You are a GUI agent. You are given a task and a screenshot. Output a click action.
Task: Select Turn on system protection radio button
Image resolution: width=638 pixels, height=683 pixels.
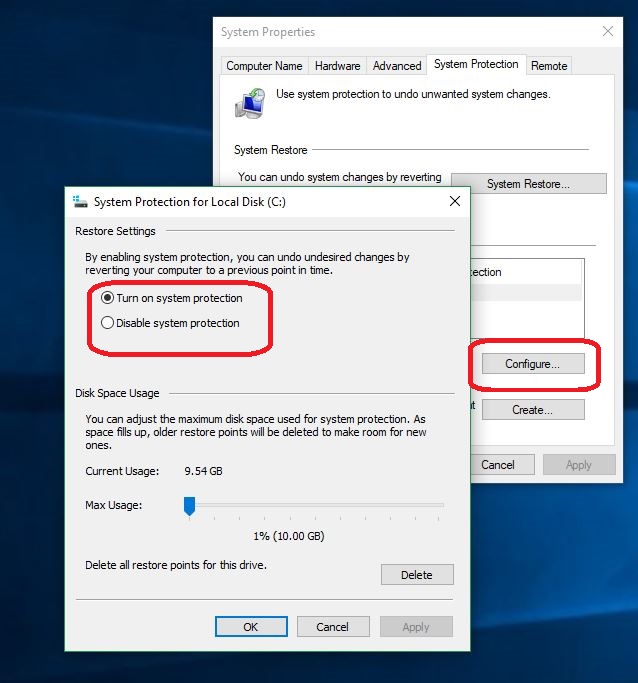pyautogui.click(x=108, y=298)
